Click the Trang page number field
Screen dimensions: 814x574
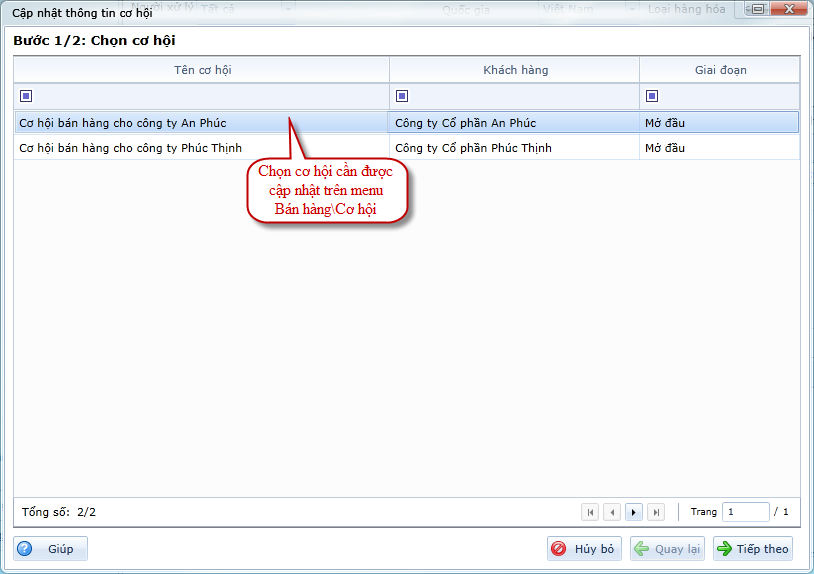point(745,512)
